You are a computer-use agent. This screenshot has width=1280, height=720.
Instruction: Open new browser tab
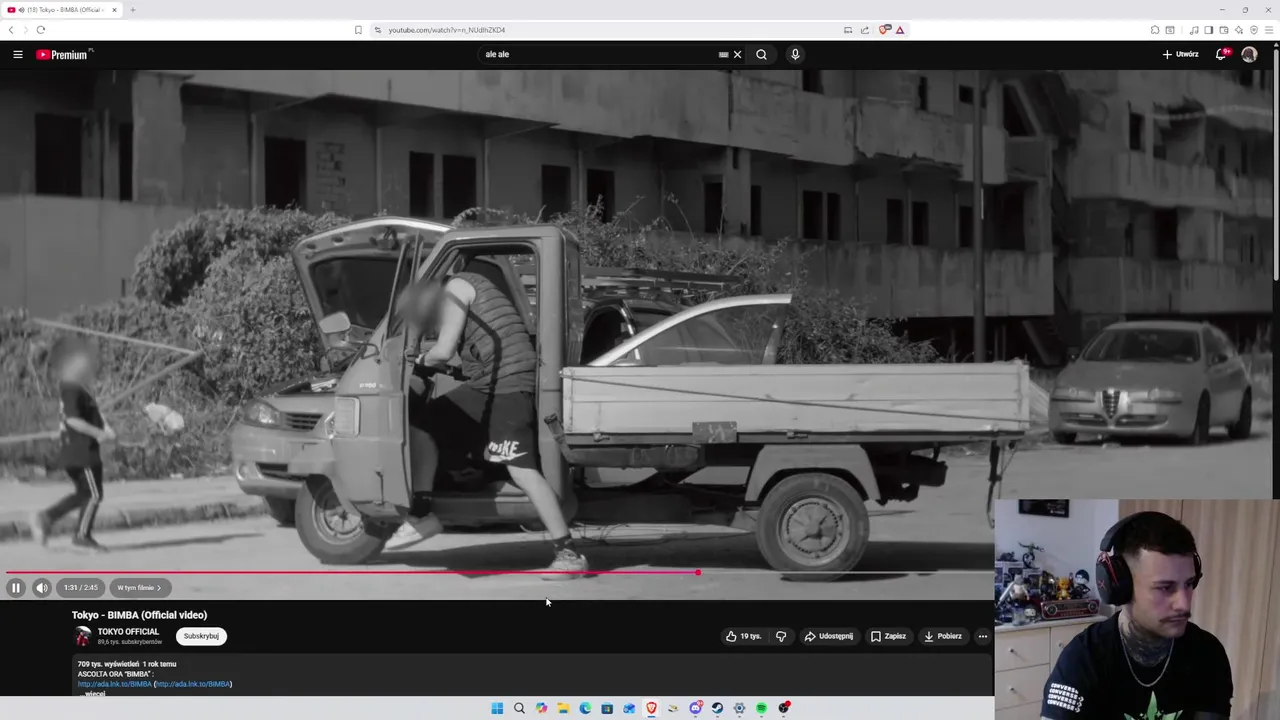(132, 10)
